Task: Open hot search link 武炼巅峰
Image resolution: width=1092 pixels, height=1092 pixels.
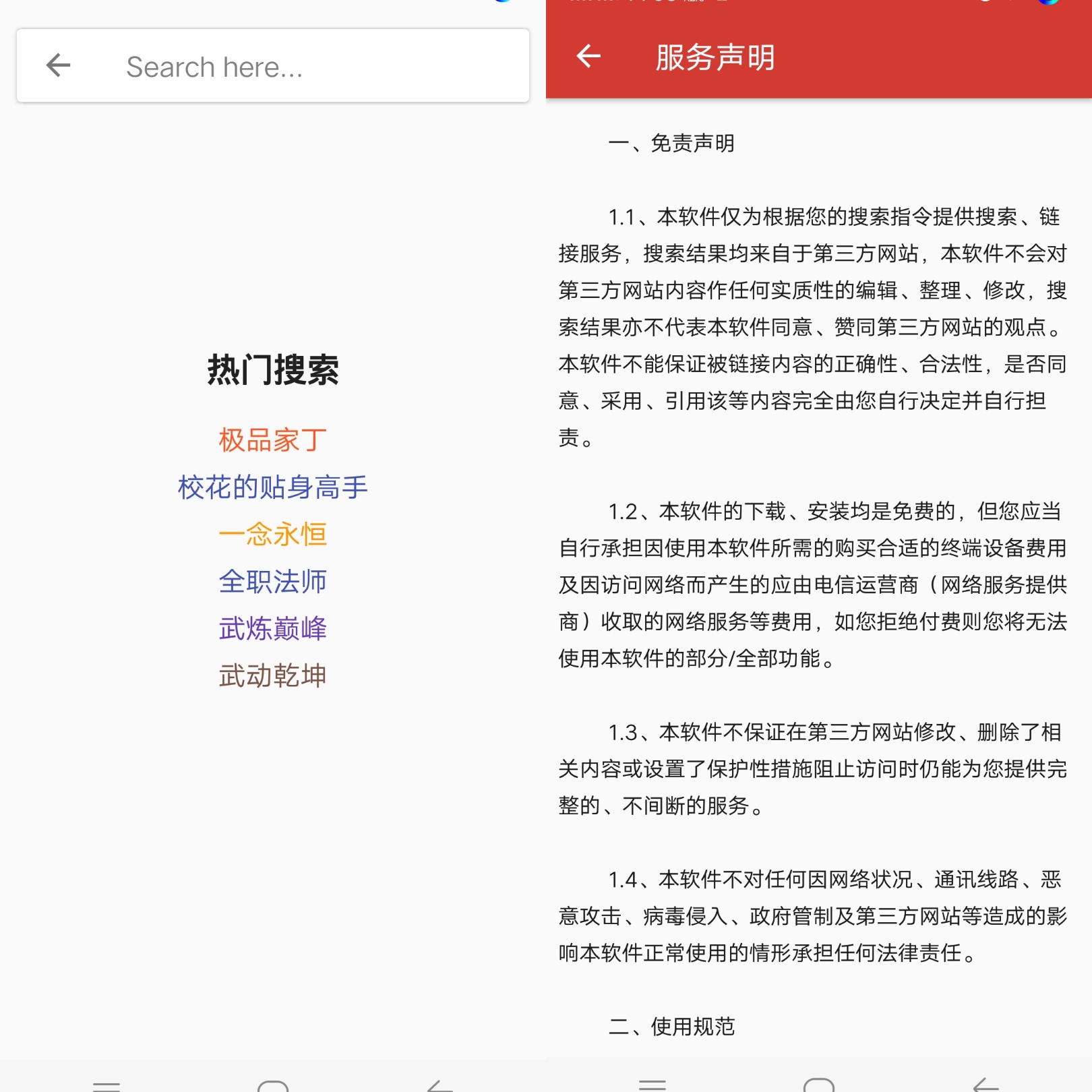Action: [x=272, y=628]
